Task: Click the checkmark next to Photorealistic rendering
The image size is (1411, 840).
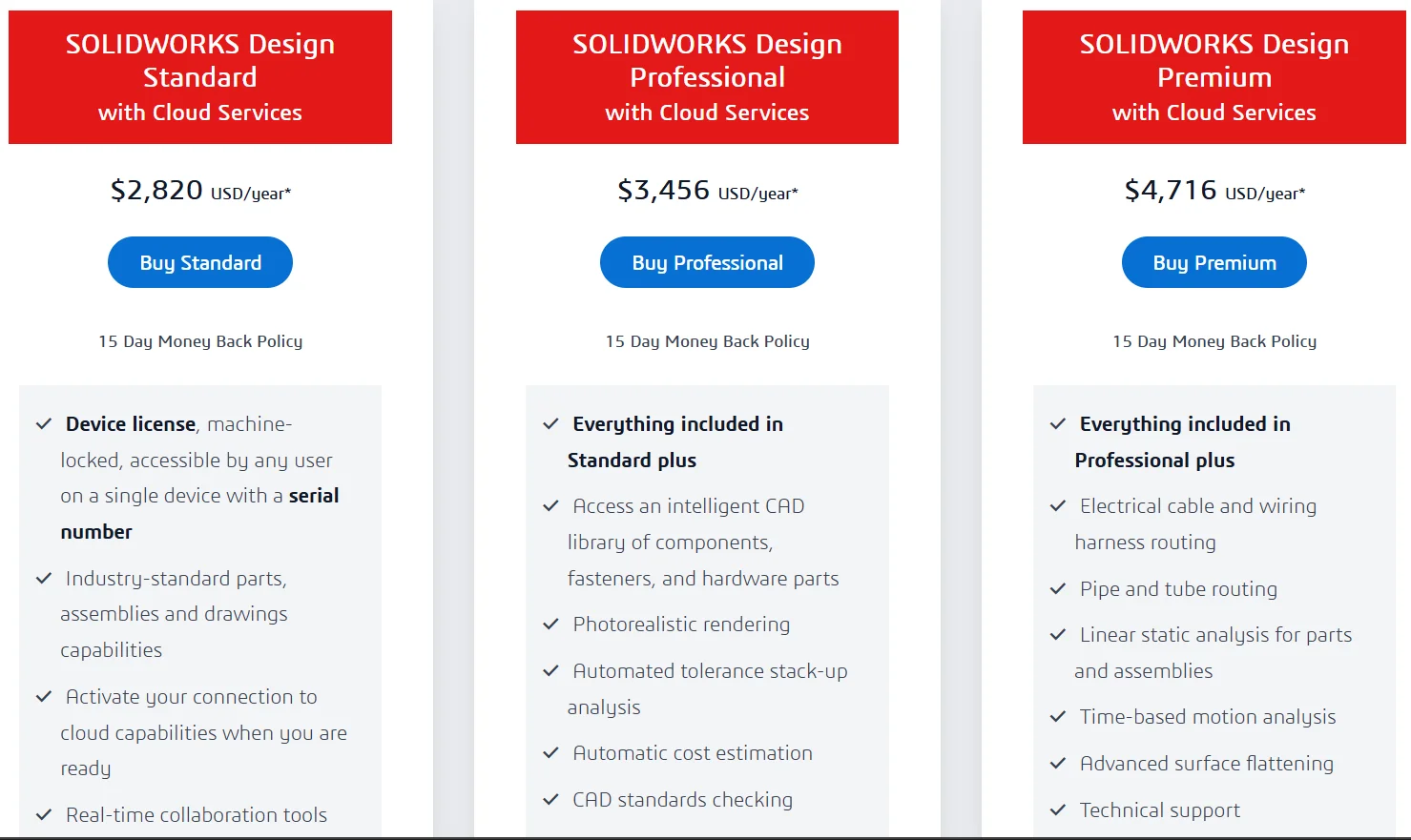Action: pos(550,625)
